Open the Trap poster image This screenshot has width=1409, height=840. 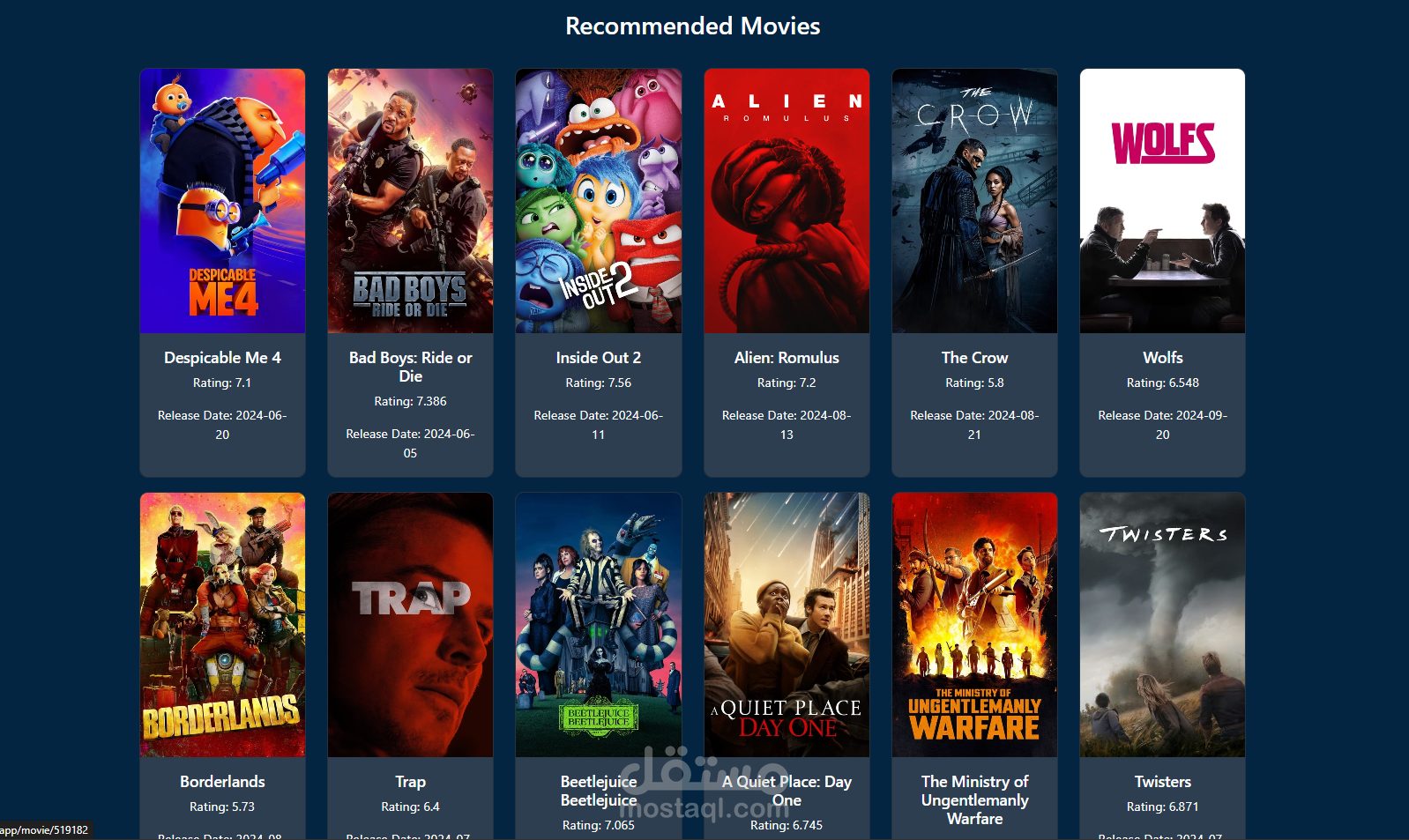coord(410,625)
